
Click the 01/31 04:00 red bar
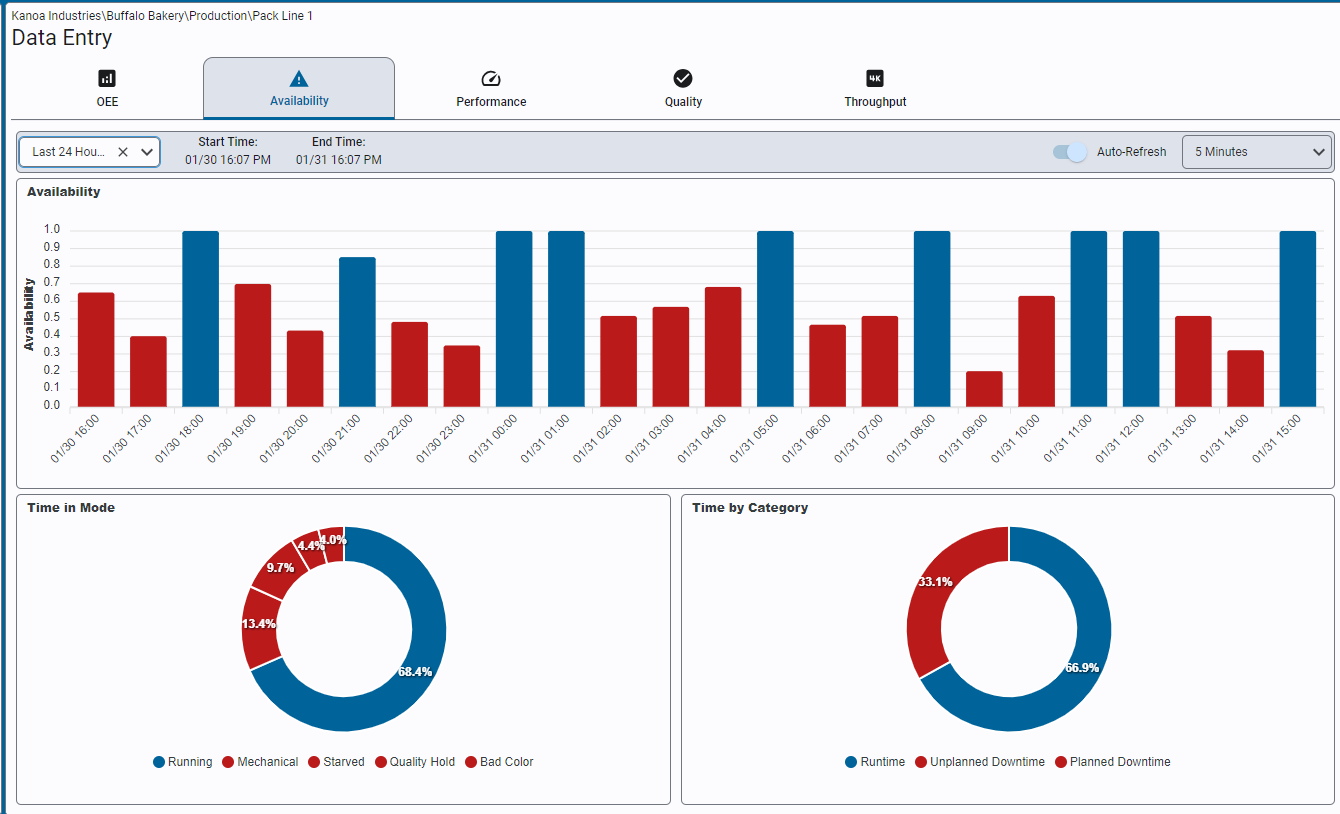tap(723, 347)
